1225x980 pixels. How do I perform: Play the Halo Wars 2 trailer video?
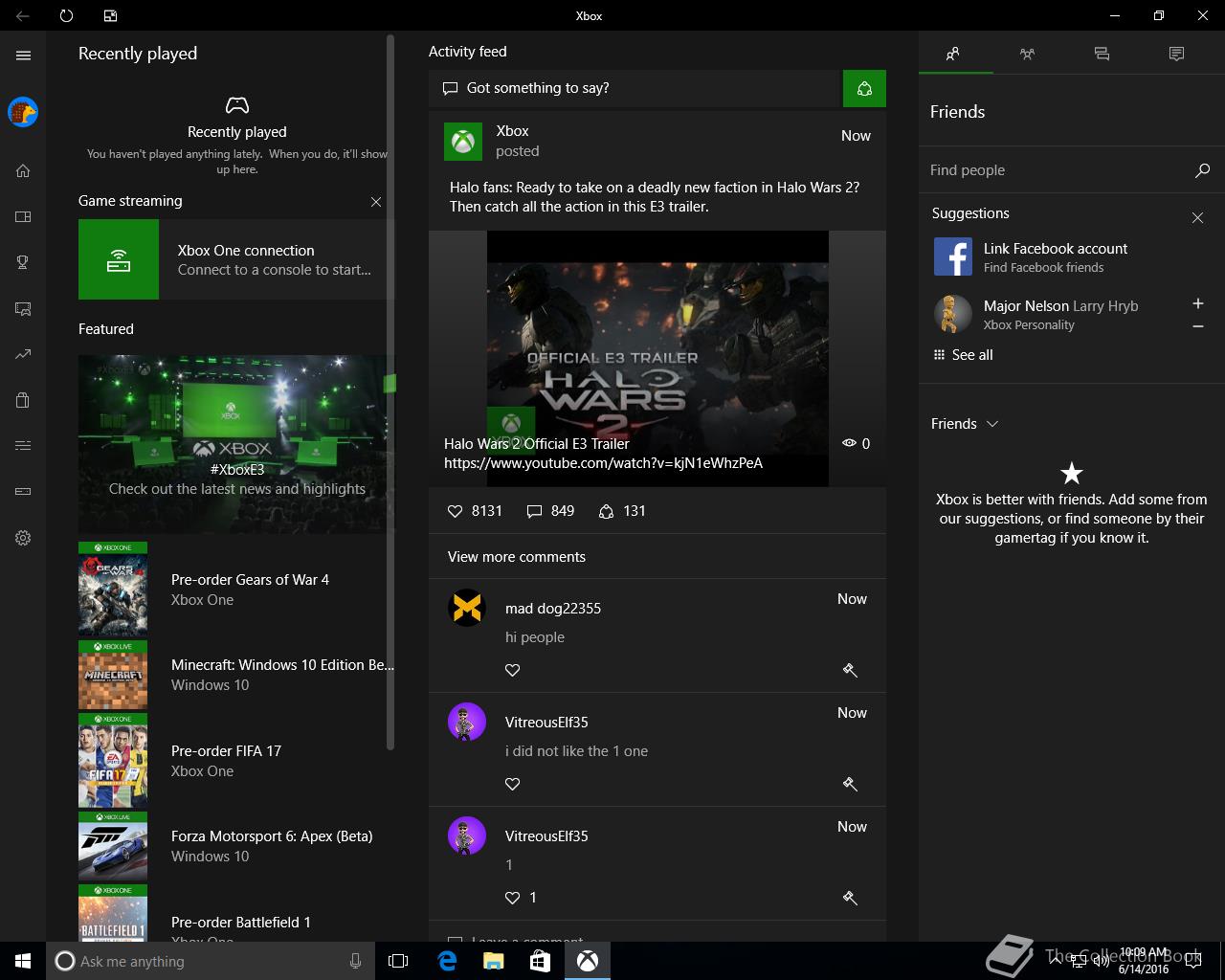pos(657,359)
